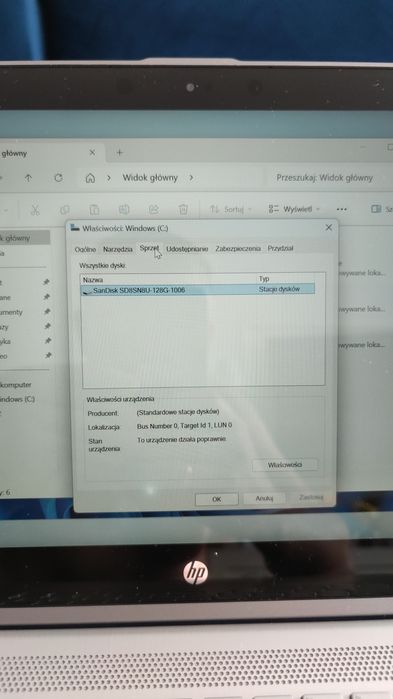The height and width of the screenshot is (699, 393).
Task: Click the Delete trash icon
Action: 183,209
